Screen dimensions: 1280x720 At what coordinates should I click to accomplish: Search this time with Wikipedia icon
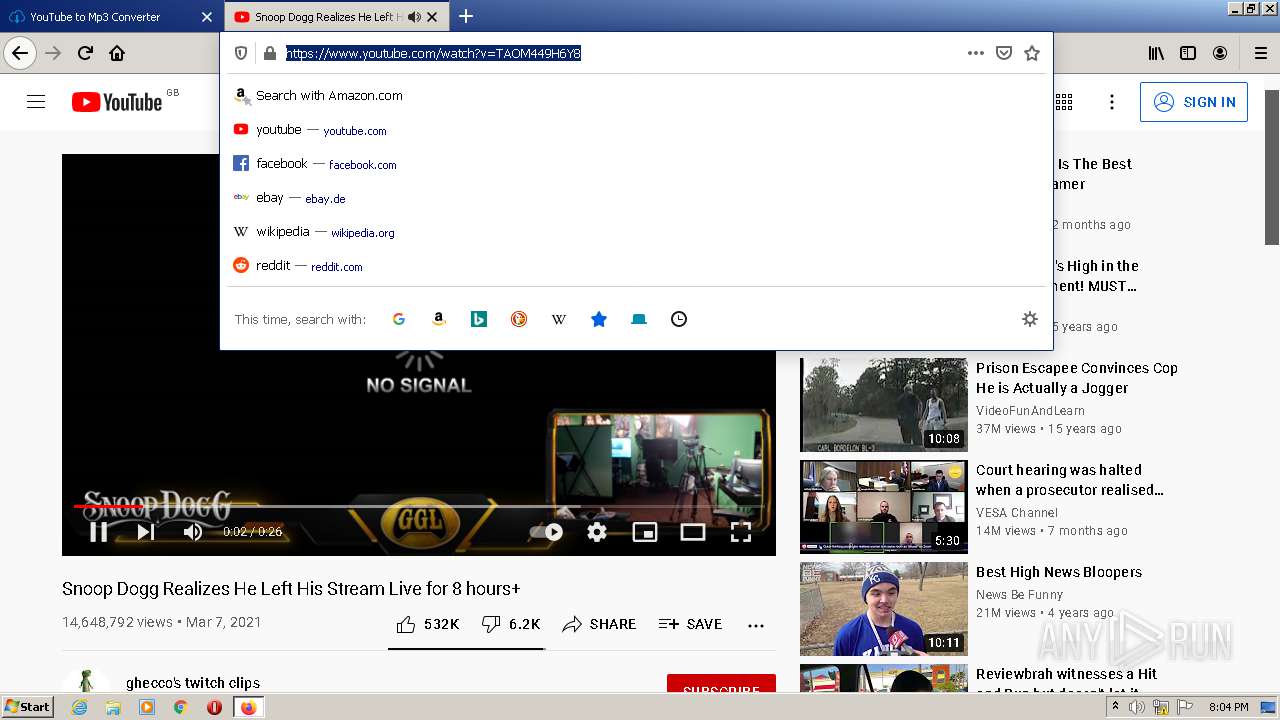[x=559, y=319]
